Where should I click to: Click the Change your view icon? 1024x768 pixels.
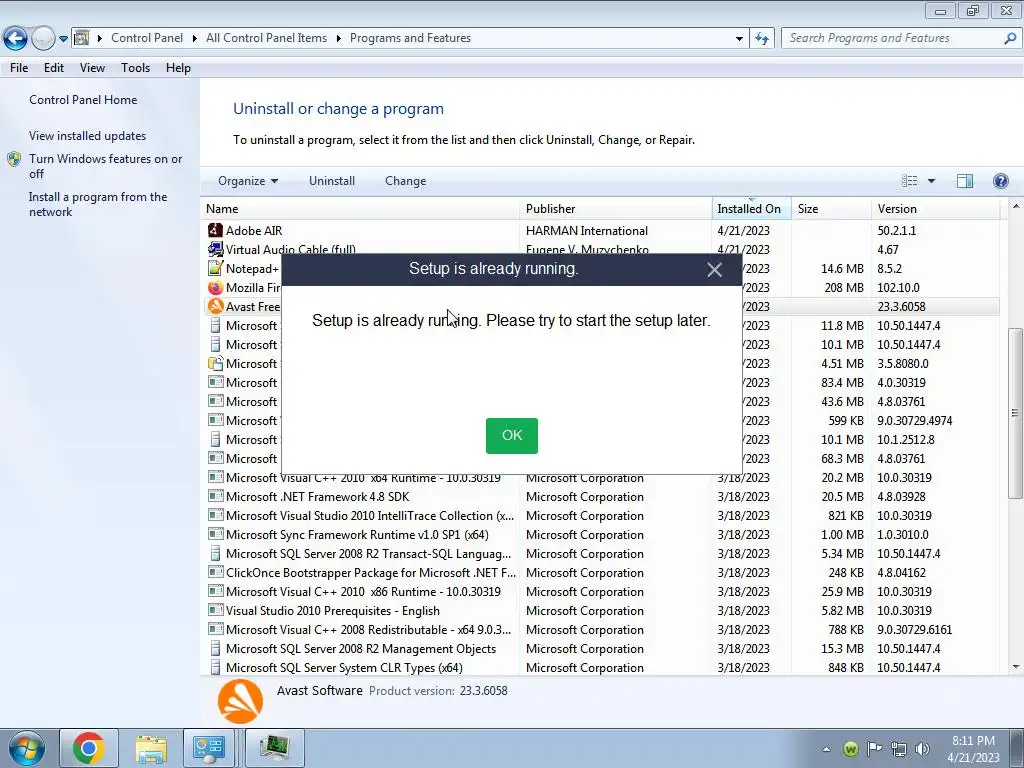[909, 181]
